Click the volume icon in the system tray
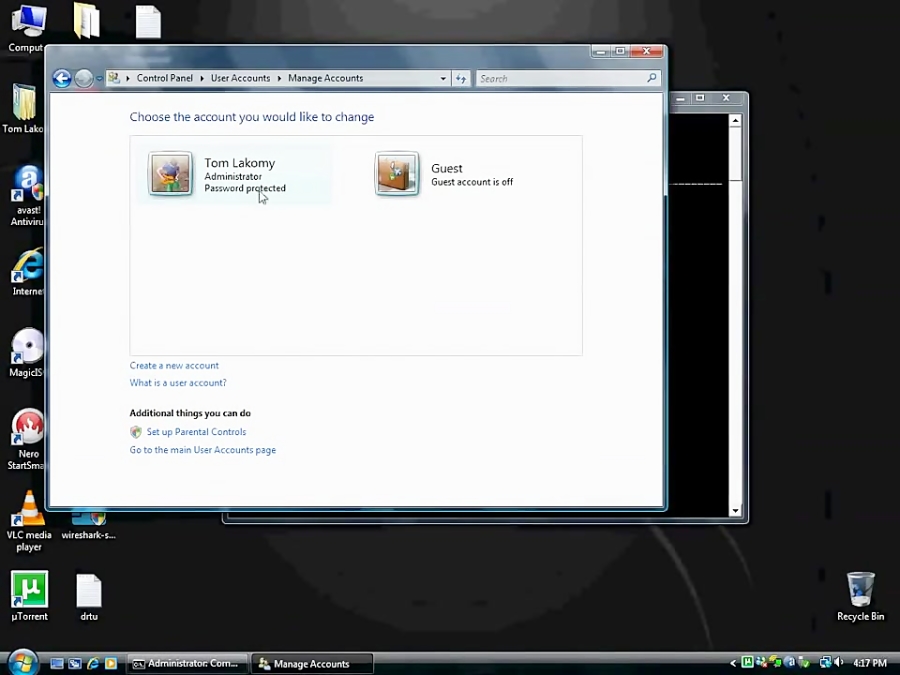The width and height of the screenshot is (900, 675). click(840, 663)
